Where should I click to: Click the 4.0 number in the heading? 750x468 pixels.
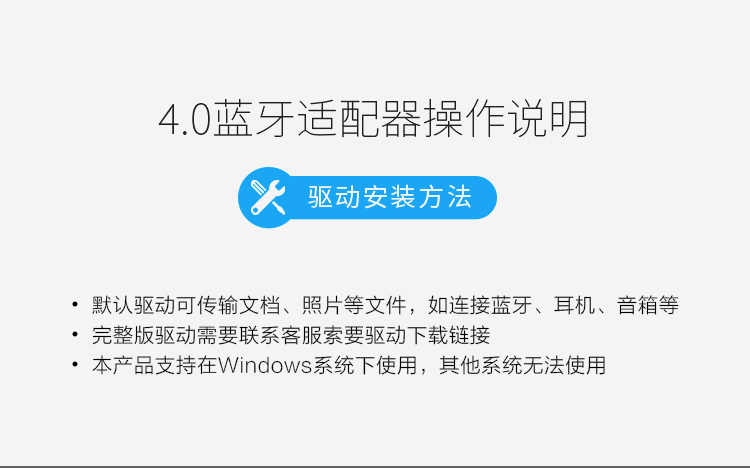pos(185,120)
